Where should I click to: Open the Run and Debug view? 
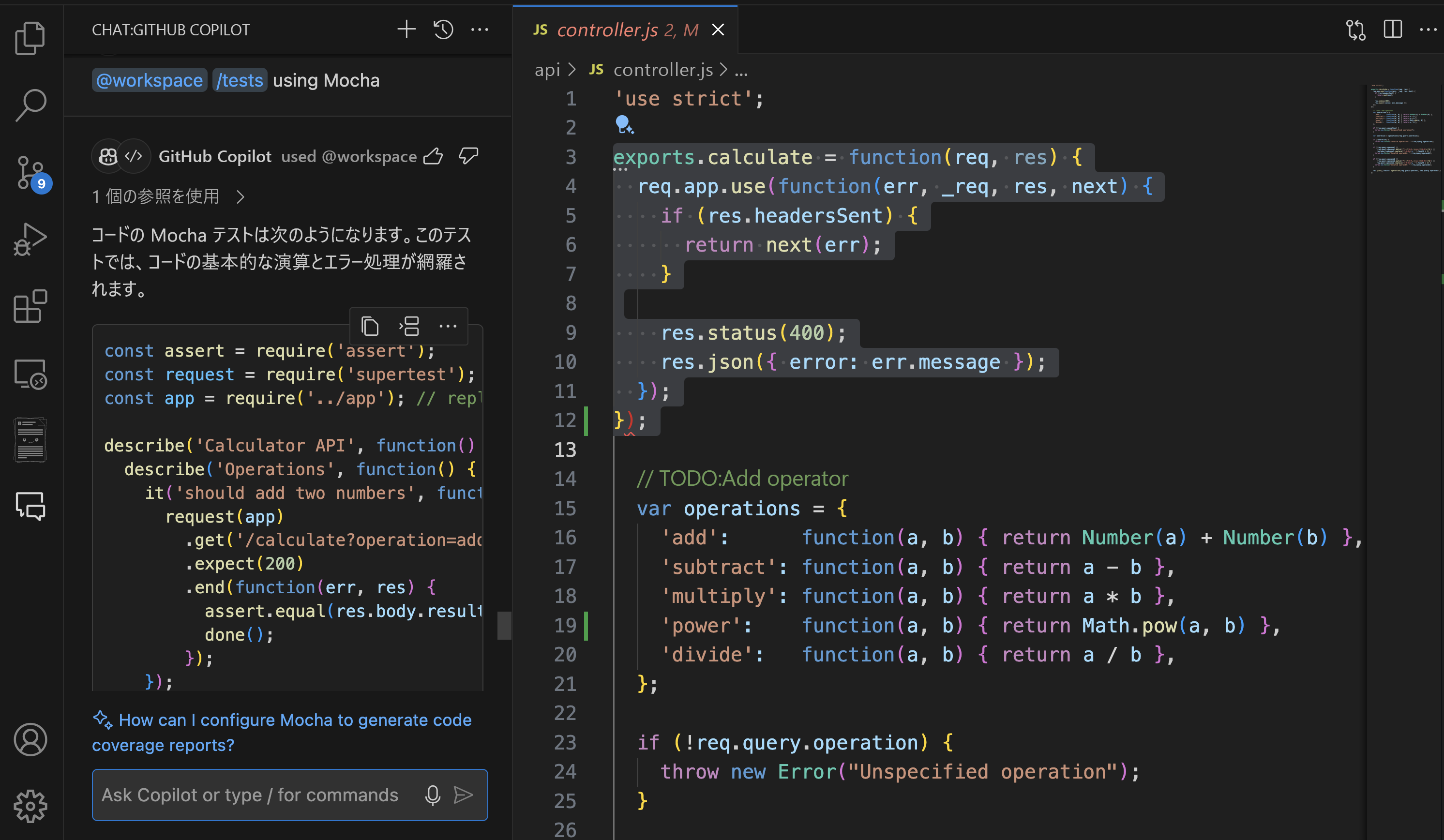click(x=30, y=240)
